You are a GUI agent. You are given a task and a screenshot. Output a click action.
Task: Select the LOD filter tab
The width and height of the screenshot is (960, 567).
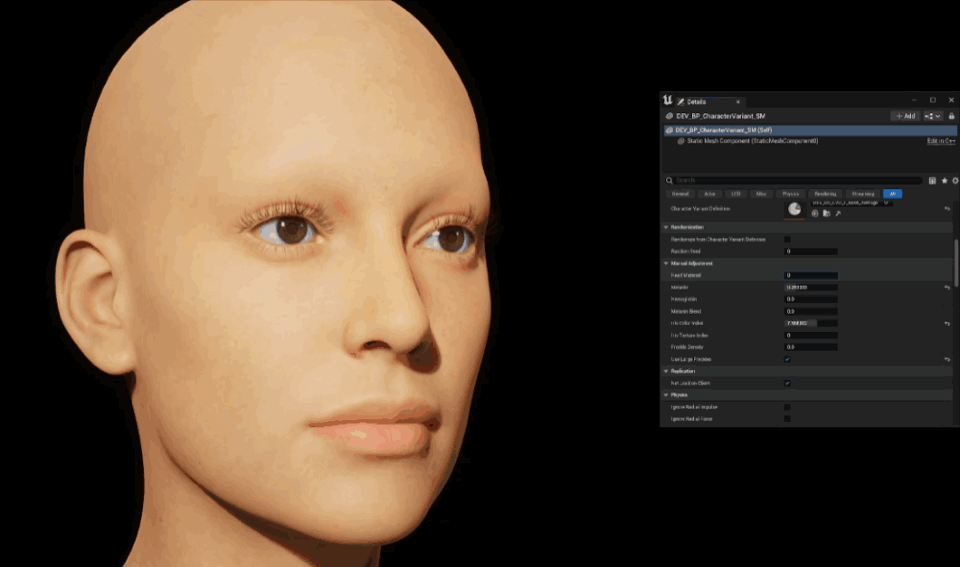(736, 194)
